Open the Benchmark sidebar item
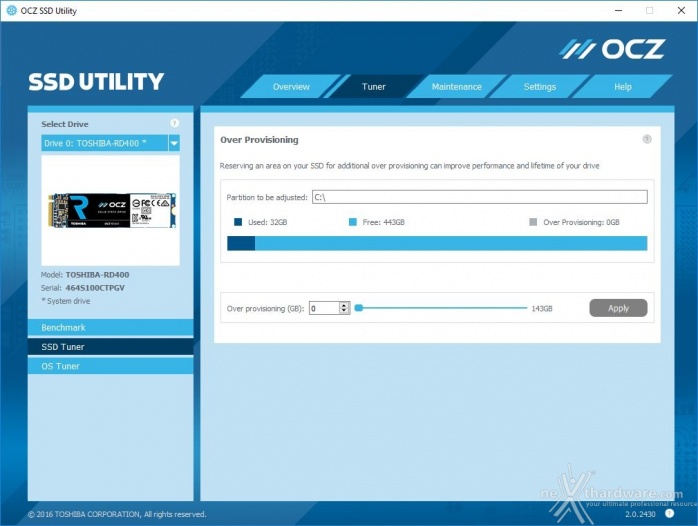The image size is (698, 526). pos(110,328)
